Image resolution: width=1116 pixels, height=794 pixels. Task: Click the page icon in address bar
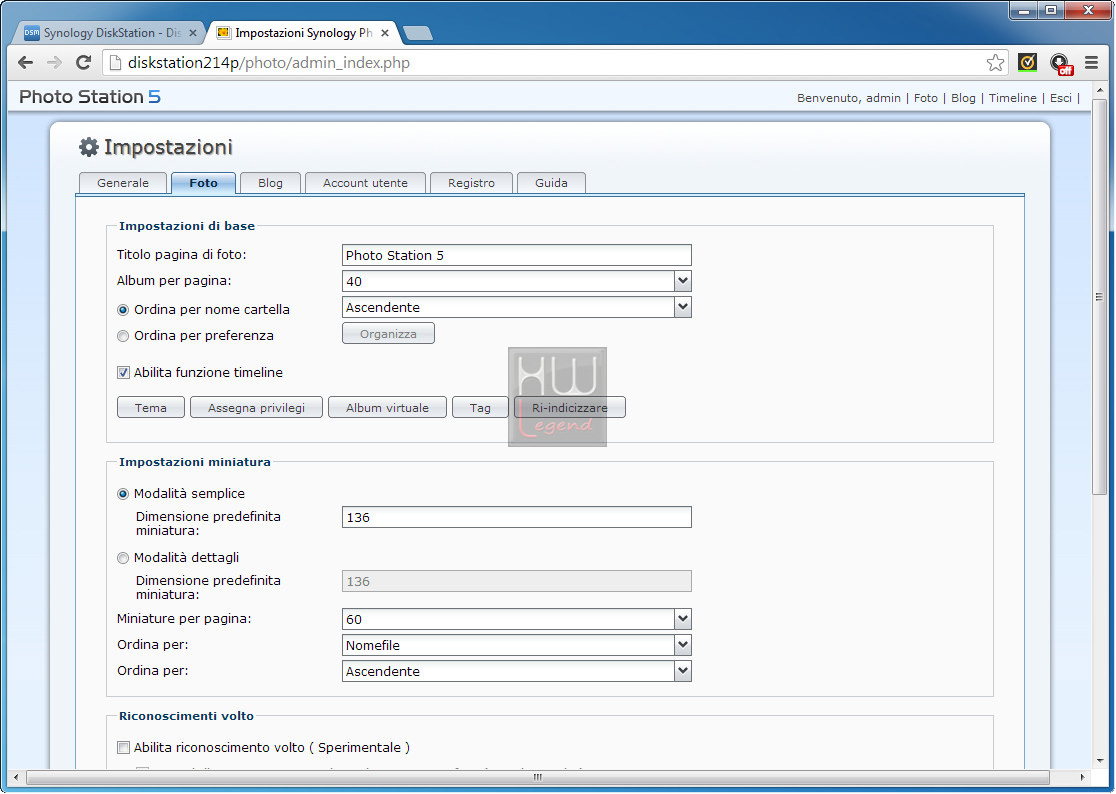pos(115,63)
